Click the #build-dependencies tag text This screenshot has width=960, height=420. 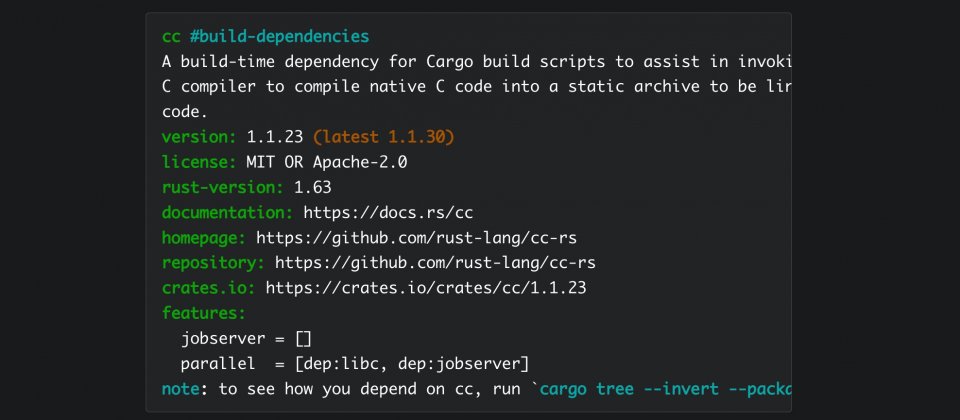point(280,37)
